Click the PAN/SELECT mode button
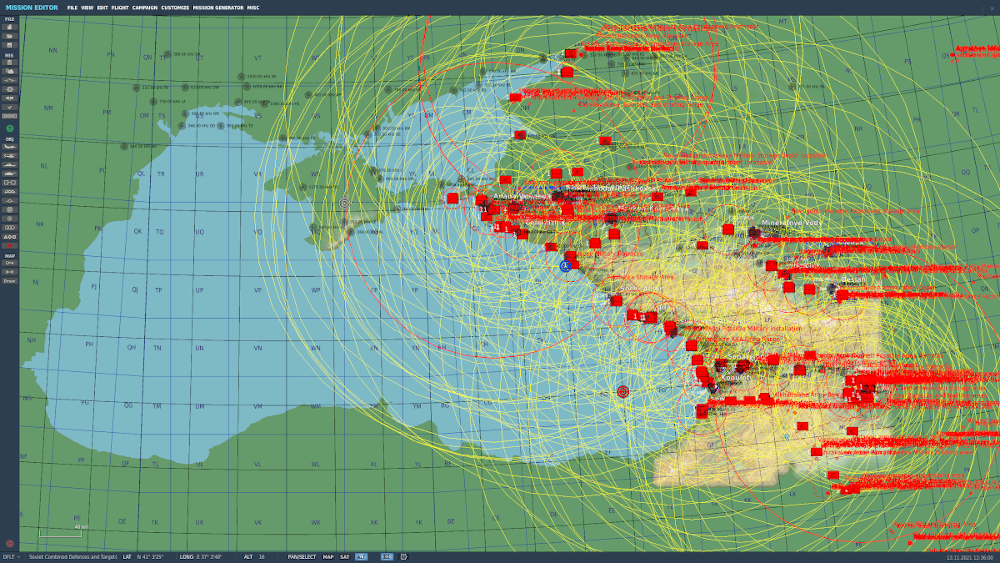This screenshot has height=563, width=1000. click(x=301, y=557)
